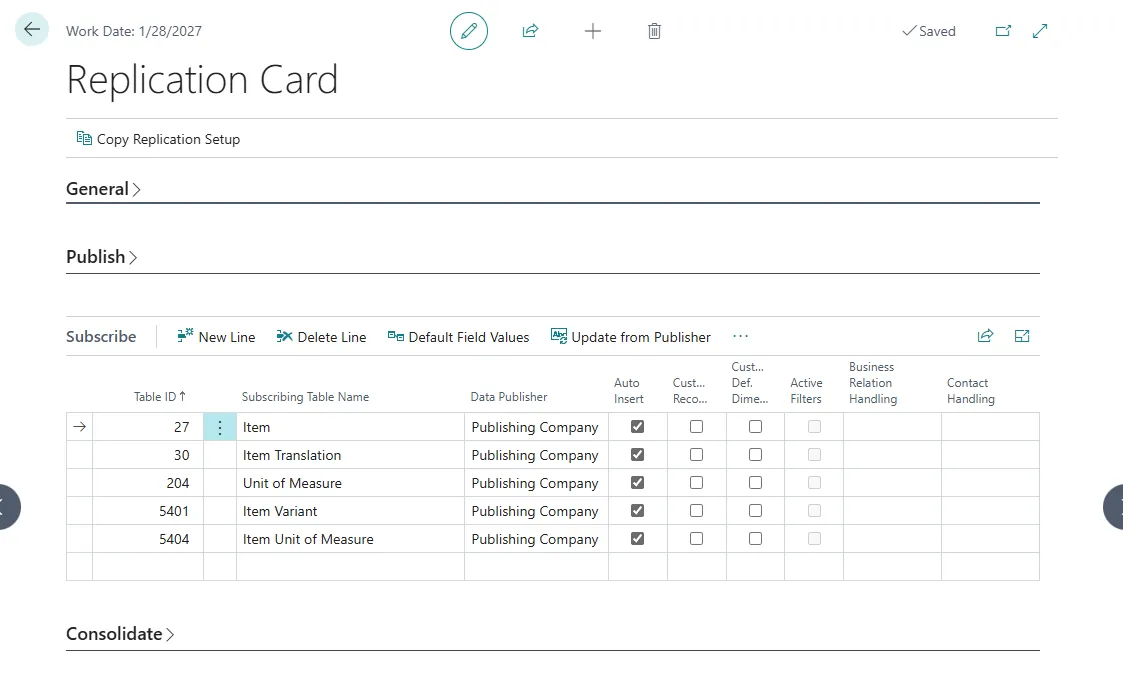The width and height of the screenshot is (1123, 674).
Task: Enable Cust. Def. Dime. checkbox for Item Variant
Action: [755, 511]
